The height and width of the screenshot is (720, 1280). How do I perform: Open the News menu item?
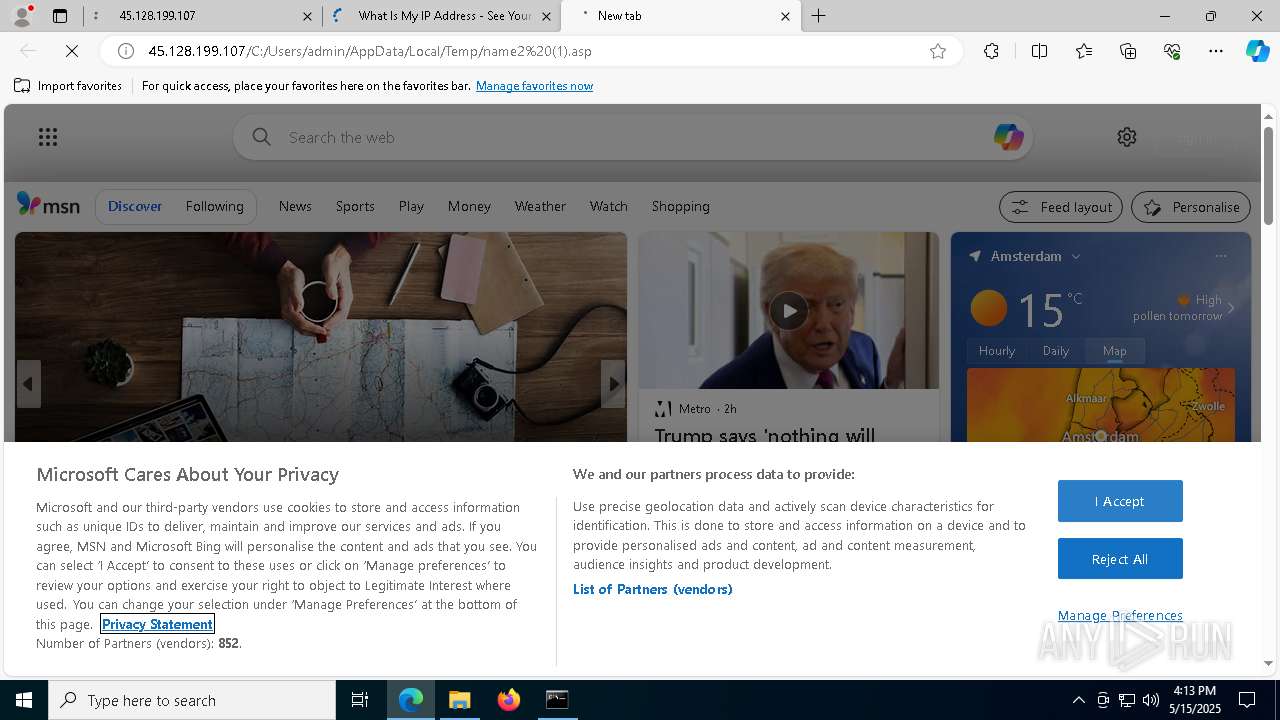point(295,206)
